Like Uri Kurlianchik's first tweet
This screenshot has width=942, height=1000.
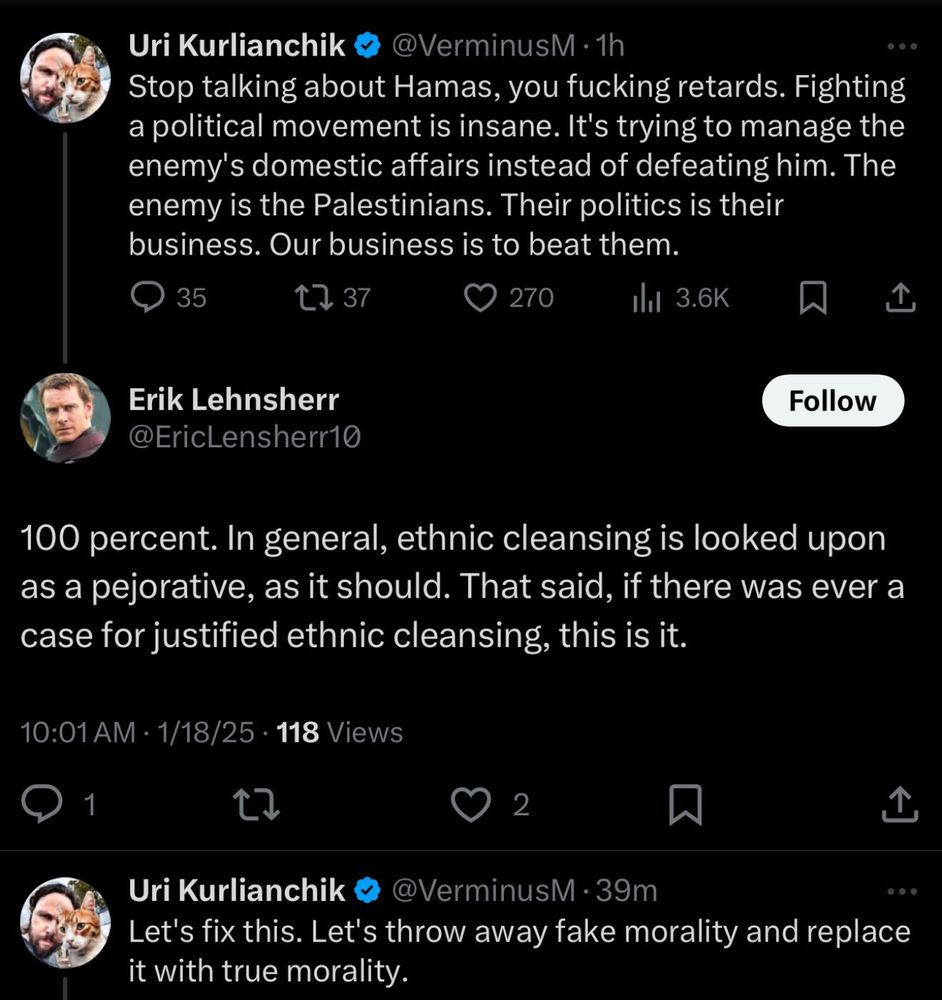point(480,297)
